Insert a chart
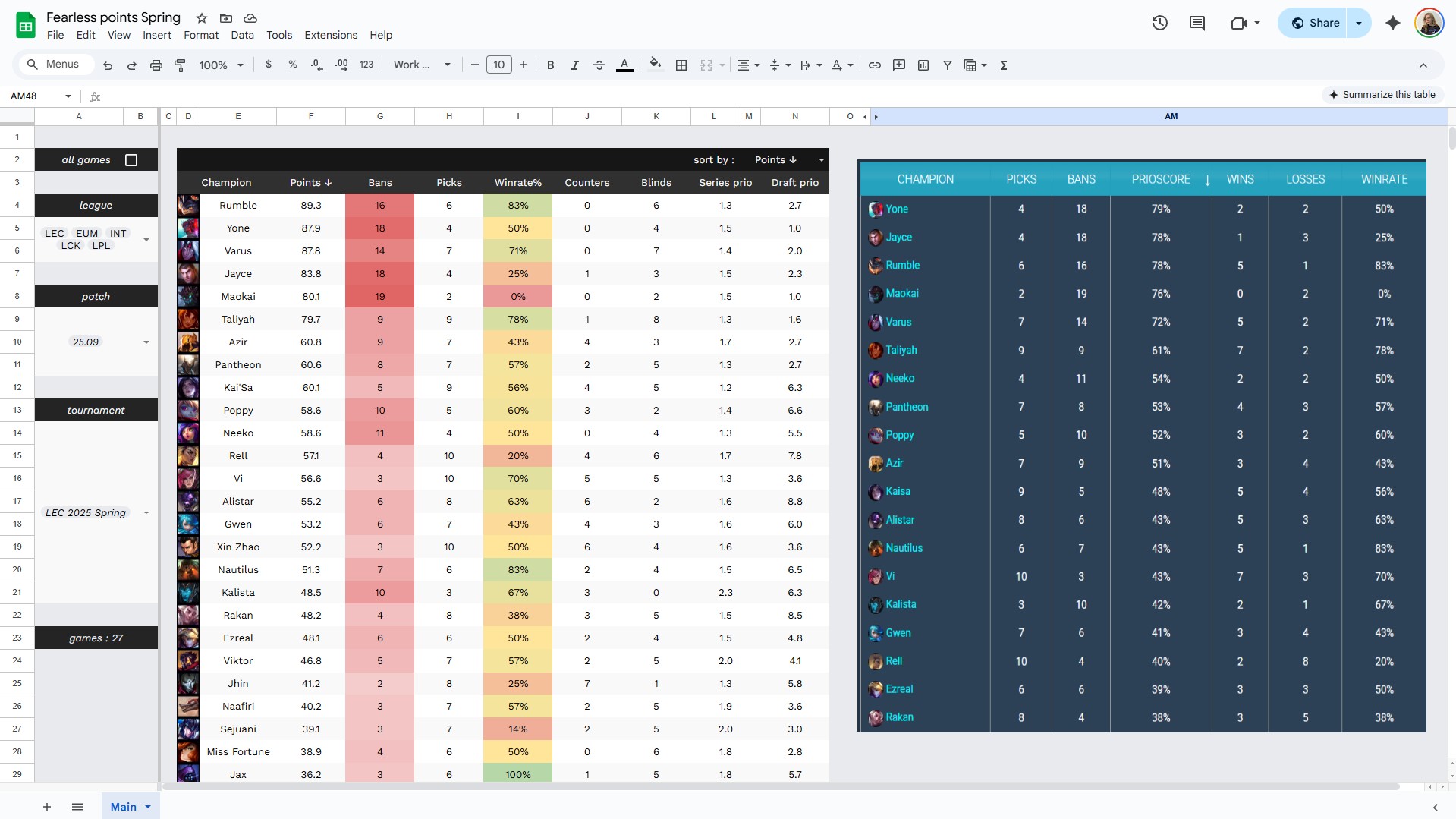The image size is (1456, 819). point(923,65)
